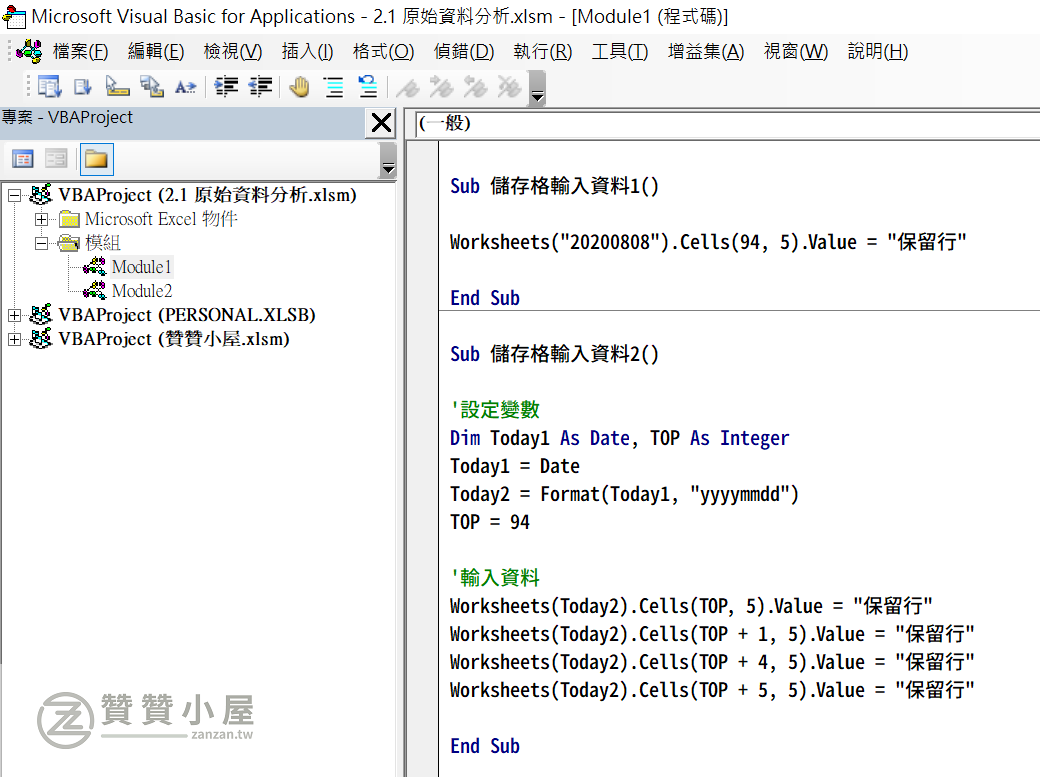Screen dimensions: 1040x777
Task: Click View Code icon in project panel
Action: pyautogui.click(x=23, y=159)
